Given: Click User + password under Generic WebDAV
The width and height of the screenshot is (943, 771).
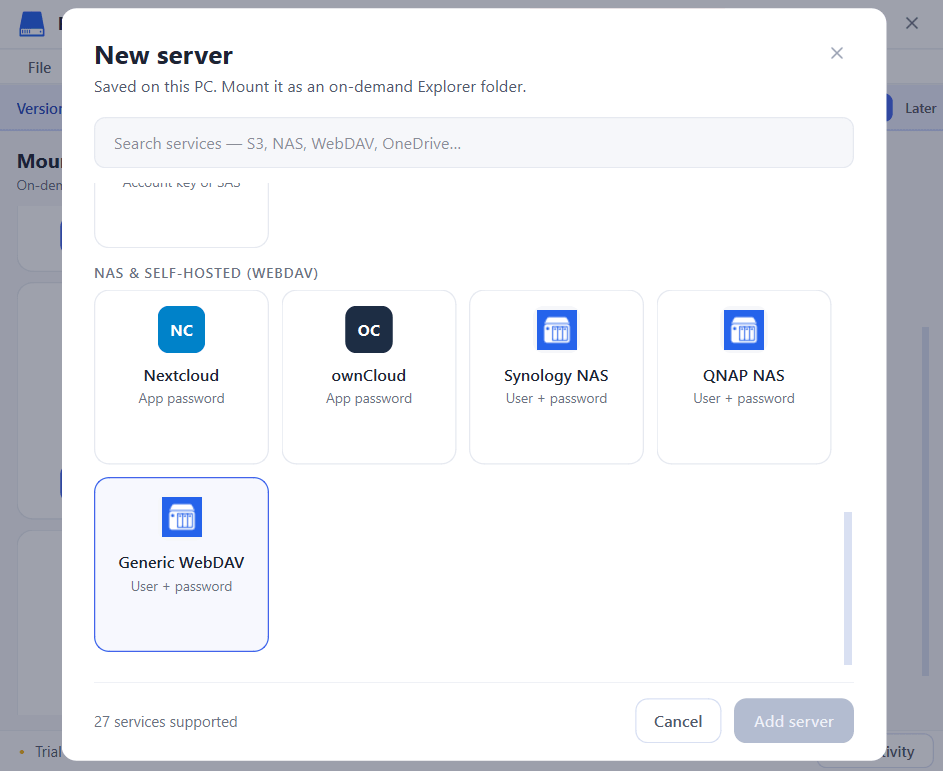Looking at the screenshot, I should pyautogui.click(x=181, y=586).
